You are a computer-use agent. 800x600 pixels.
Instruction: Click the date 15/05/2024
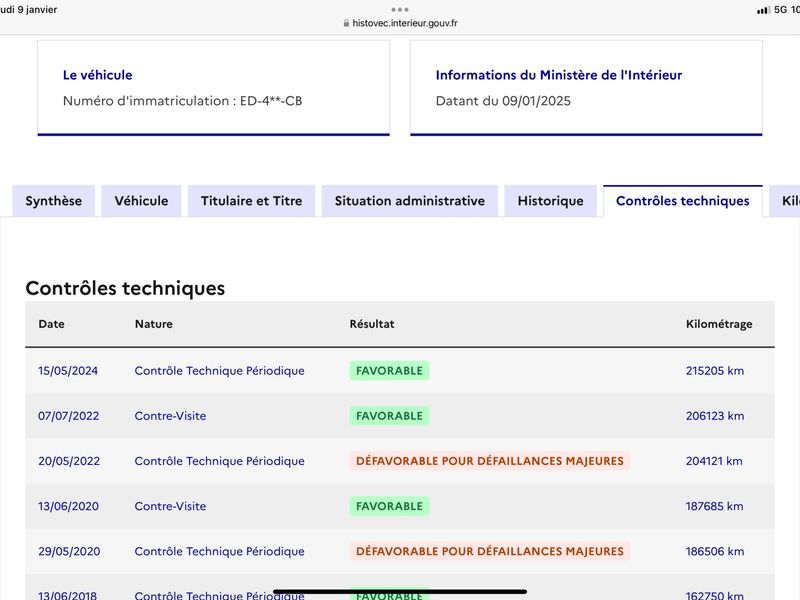point(68,371)
